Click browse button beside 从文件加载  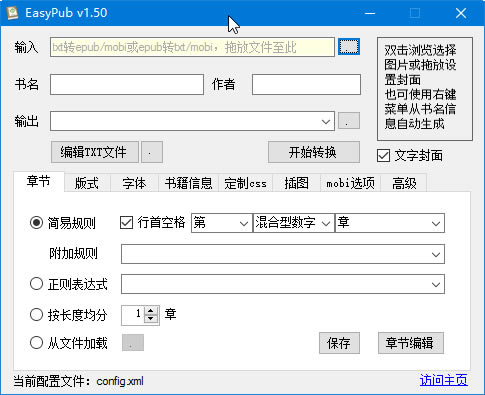coord(133,342)
